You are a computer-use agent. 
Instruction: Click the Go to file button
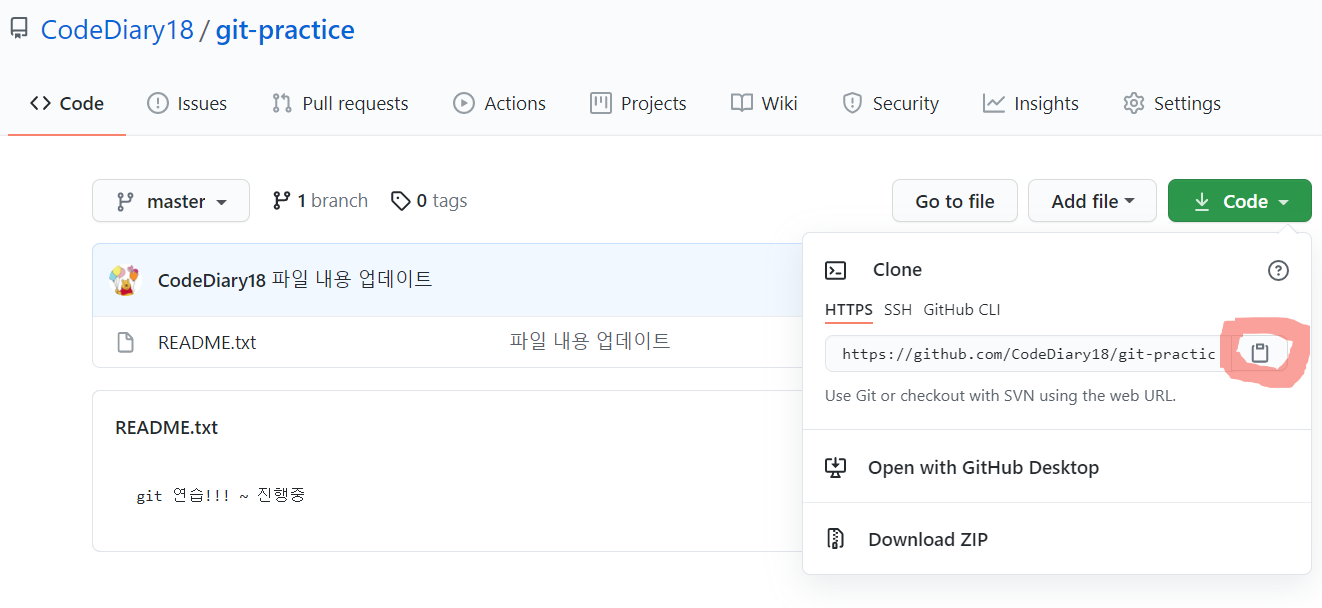[x=955, y=201]
